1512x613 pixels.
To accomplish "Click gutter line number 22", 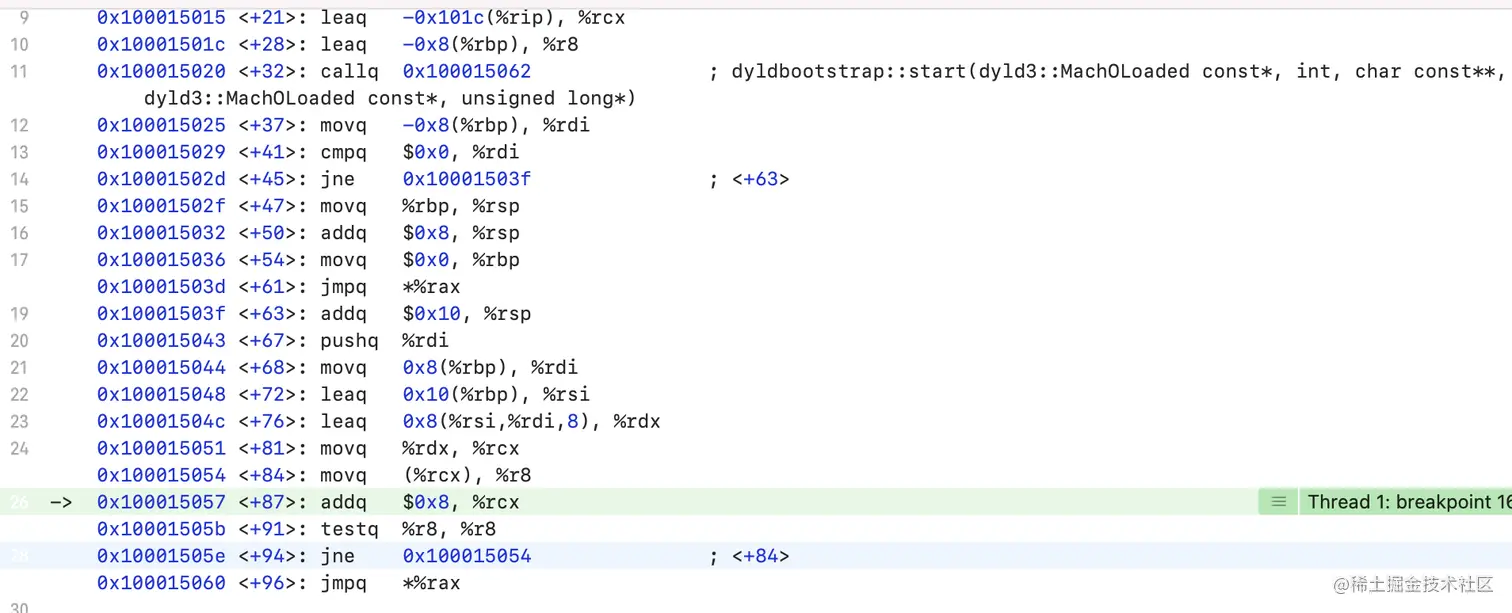I will click(x=19, y=396).
